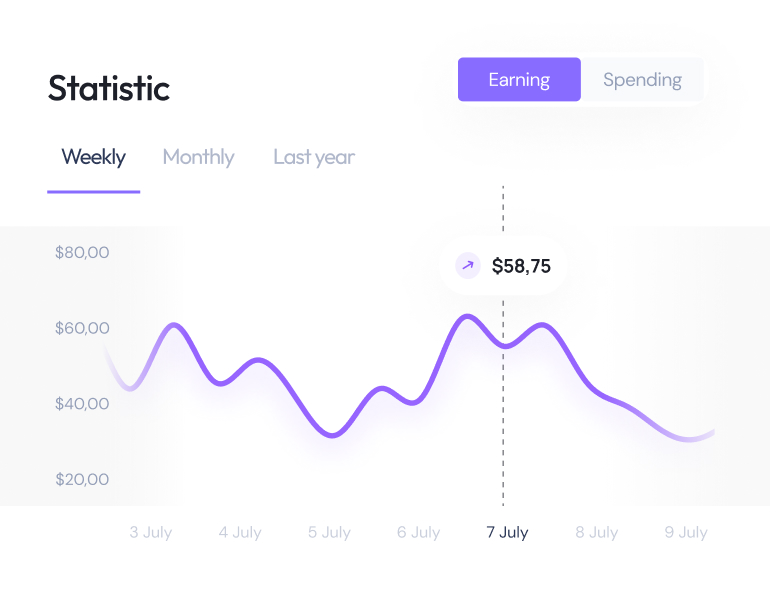
Task: Open the Monthly tab
Action: pos(198,157)
